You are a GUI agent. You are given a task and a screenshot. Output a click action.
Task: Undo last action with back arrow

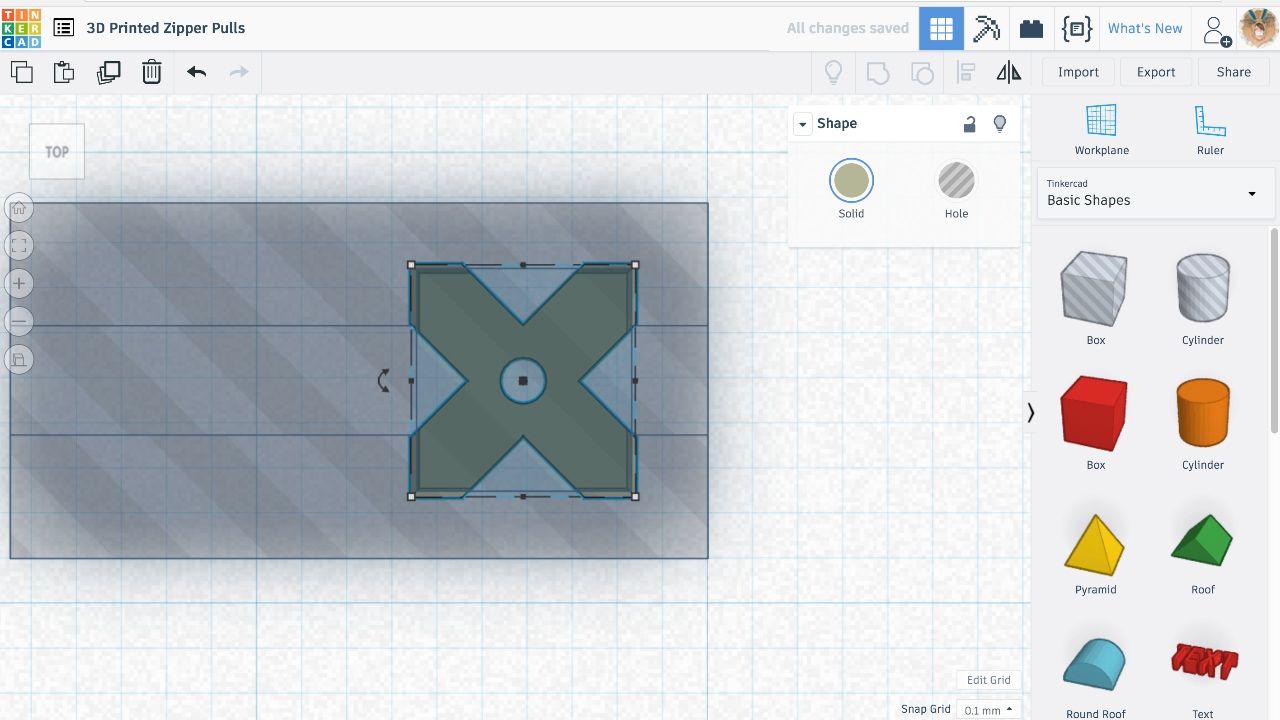pyautogui.click(x=196, y=72)
